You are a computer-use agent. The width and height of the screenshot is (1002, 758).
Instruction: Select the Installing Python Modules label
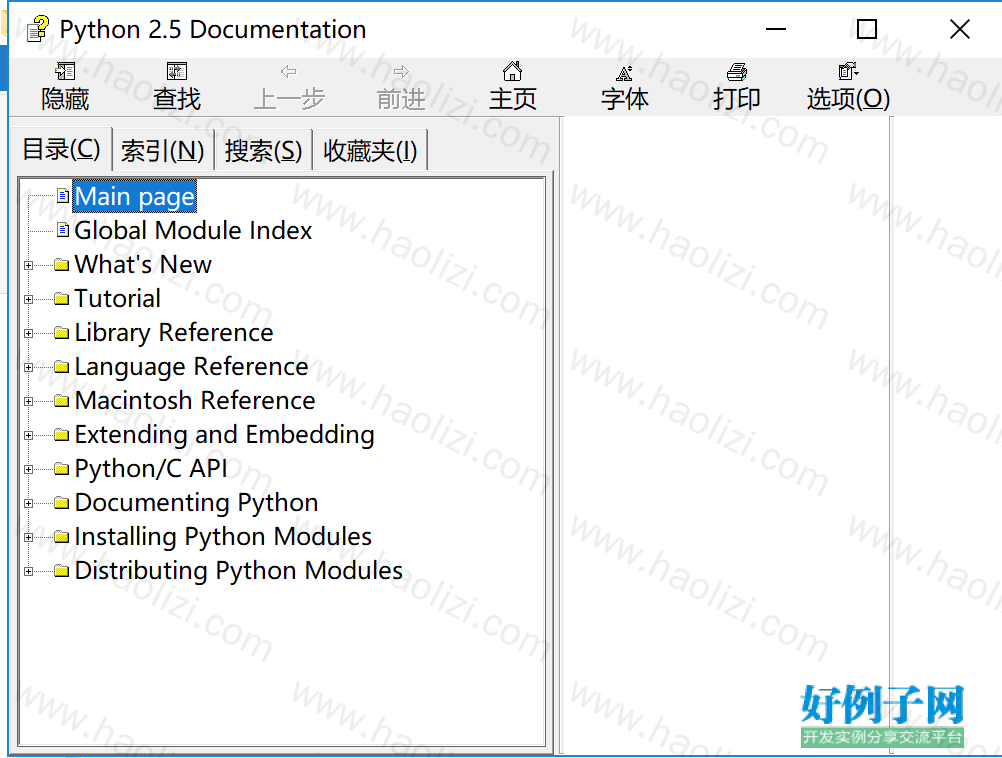pos(223,536)
